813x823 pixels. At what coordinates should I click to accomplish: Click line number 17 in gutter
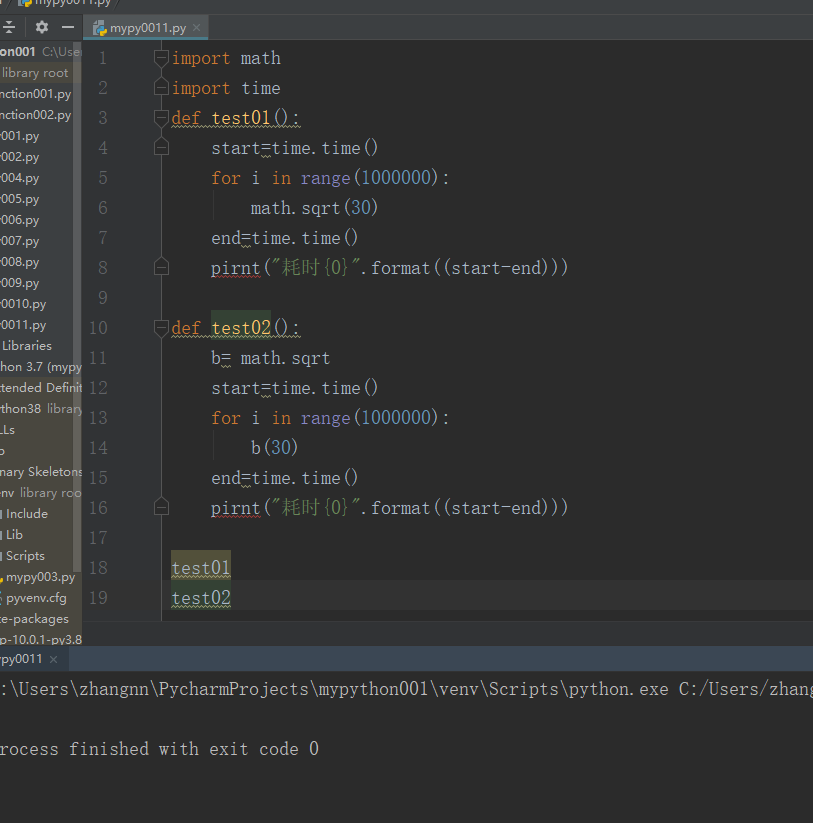(98, 537)
